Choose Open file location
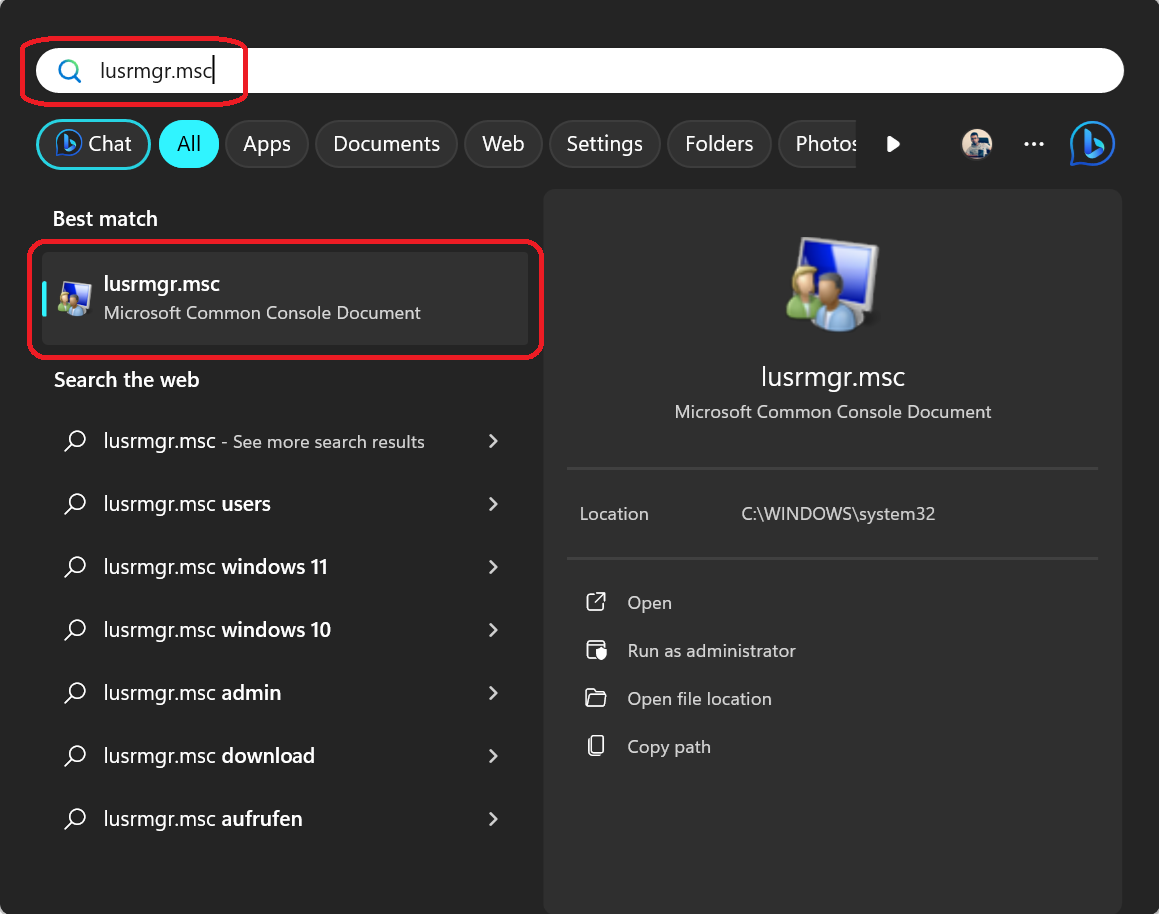This screenshot has width=1159, height=914. click(x=699, y=699)
